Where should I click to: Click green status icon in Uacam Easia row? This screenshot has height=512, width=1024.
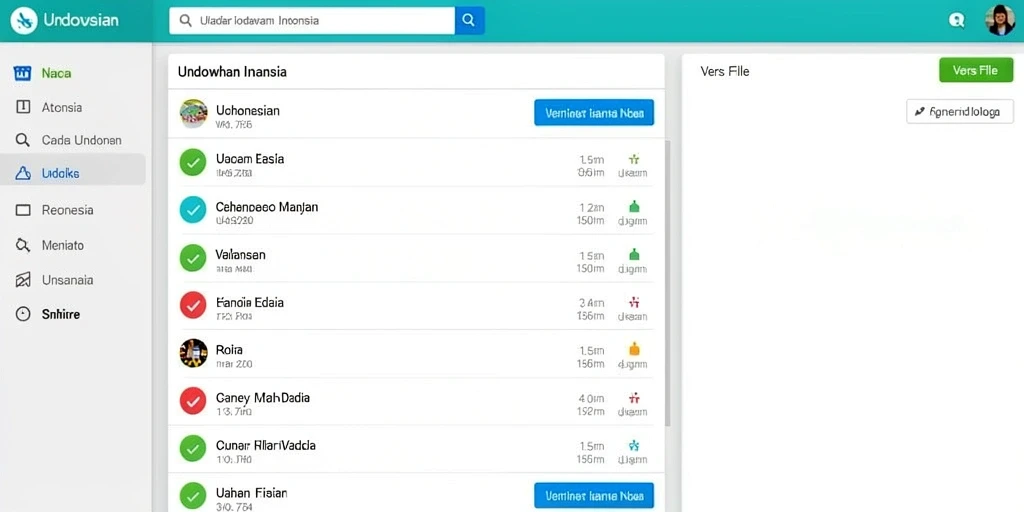tap(633, 159)
